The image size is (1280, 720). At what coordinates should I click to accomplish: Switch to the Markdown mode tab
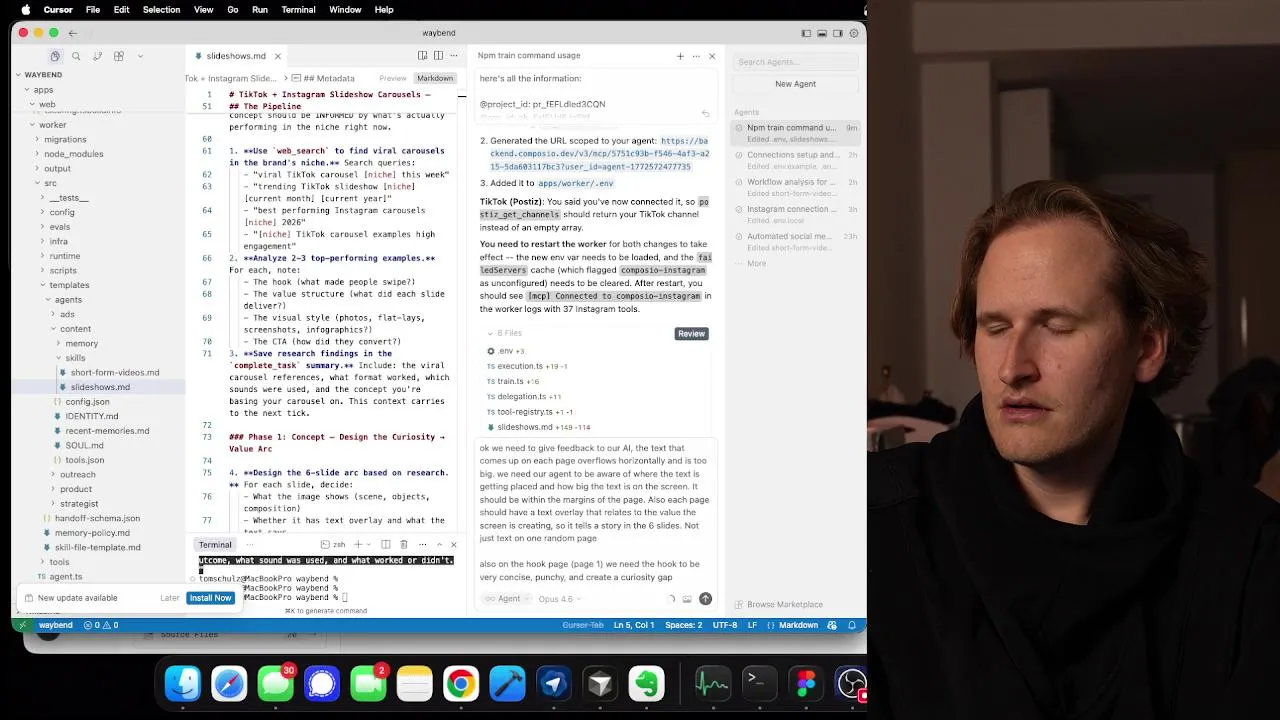(435, 78)
